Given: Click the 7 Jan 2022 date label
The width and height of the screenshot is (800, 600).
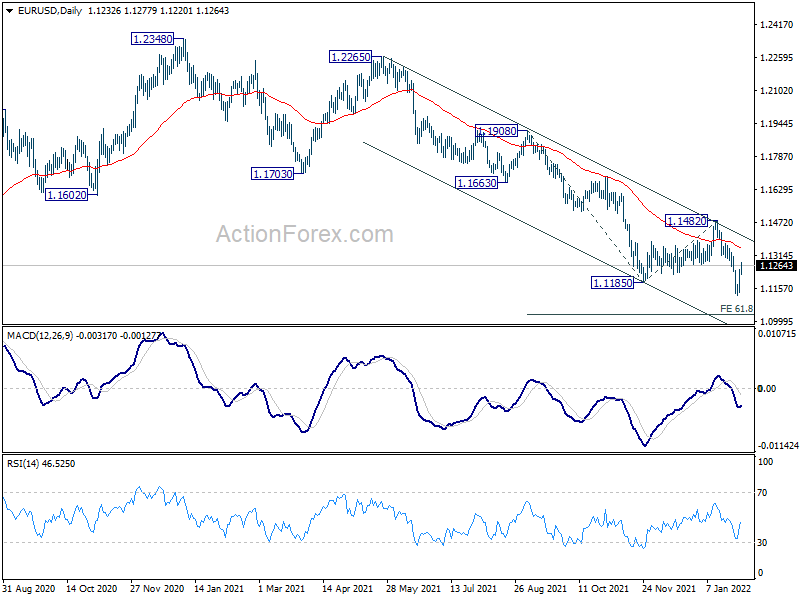Looking at the screenshot, I should [x=729, y=588].
